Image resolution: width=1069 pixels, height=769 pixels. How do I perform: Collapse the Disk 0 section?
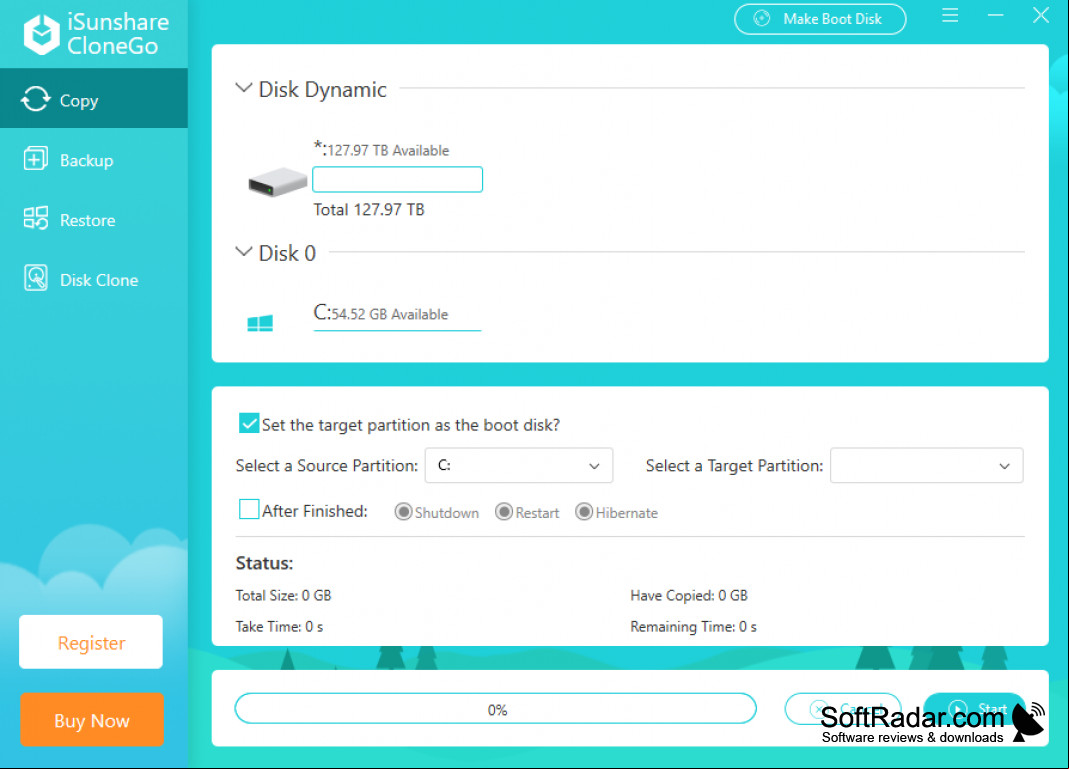coord(243,252)
